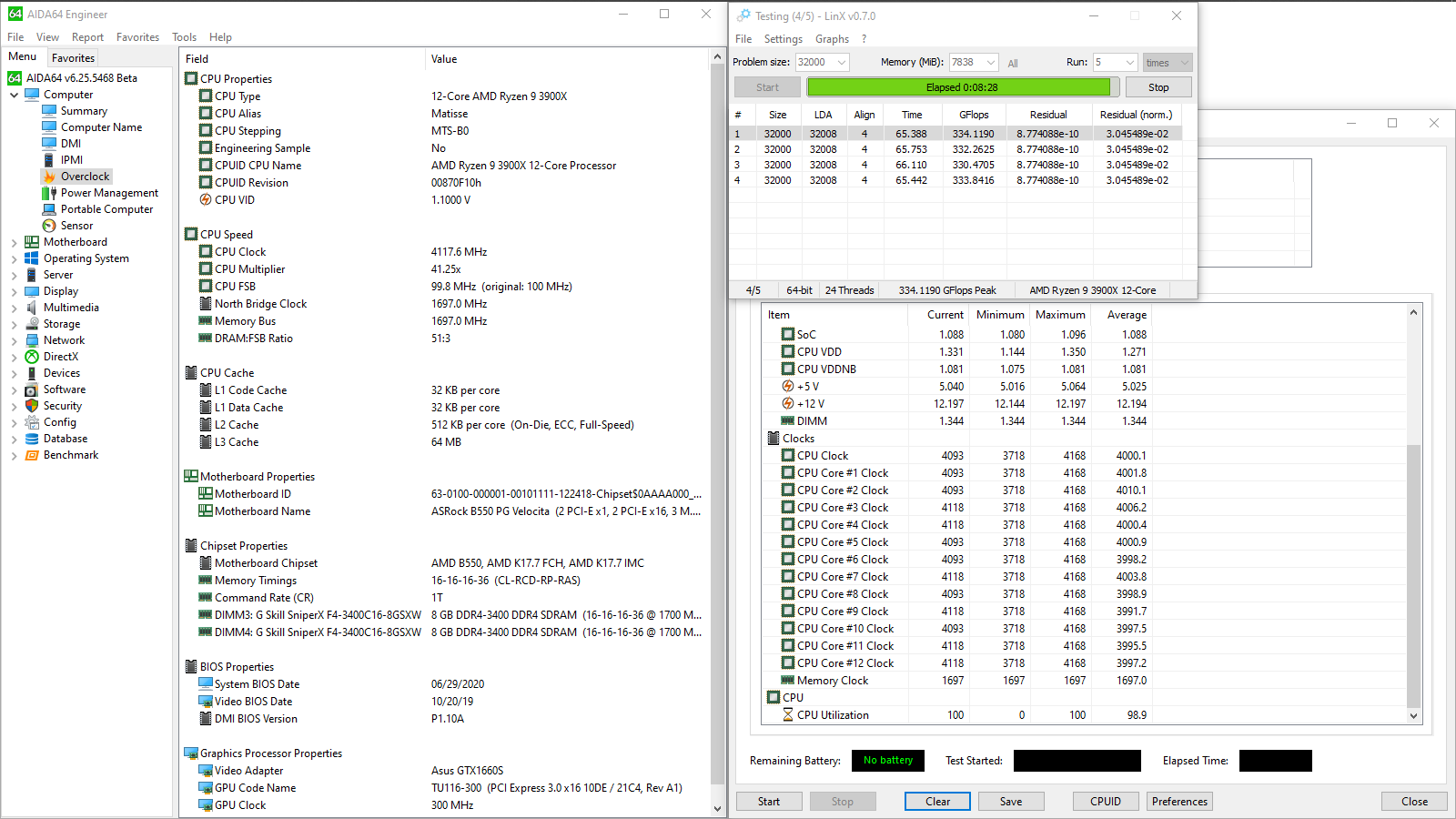Open the AIDA64 View menu
This screenshot has height=819, width=1456.
47,37
